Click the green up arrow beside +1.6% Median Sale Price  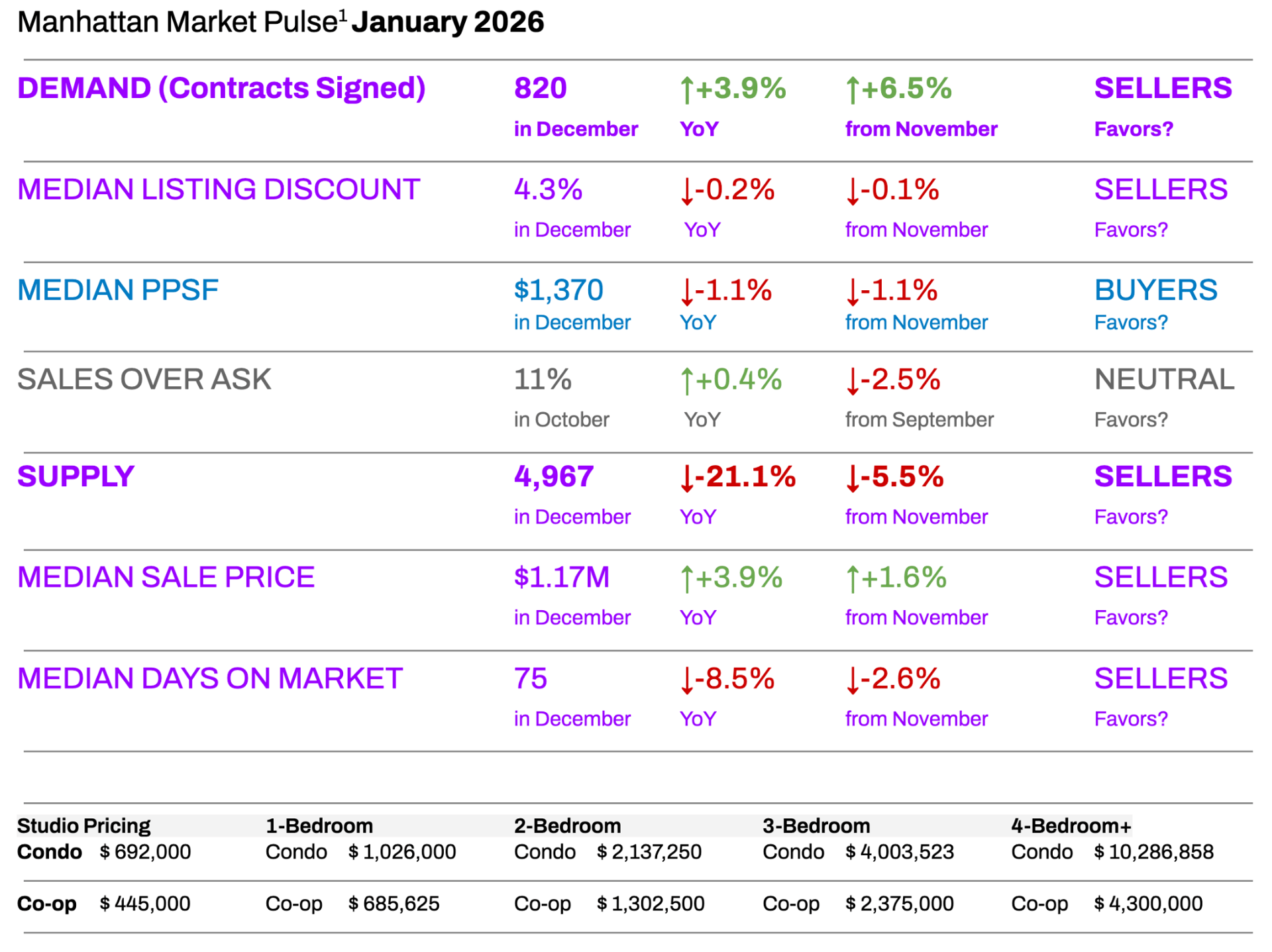point(853,579)
